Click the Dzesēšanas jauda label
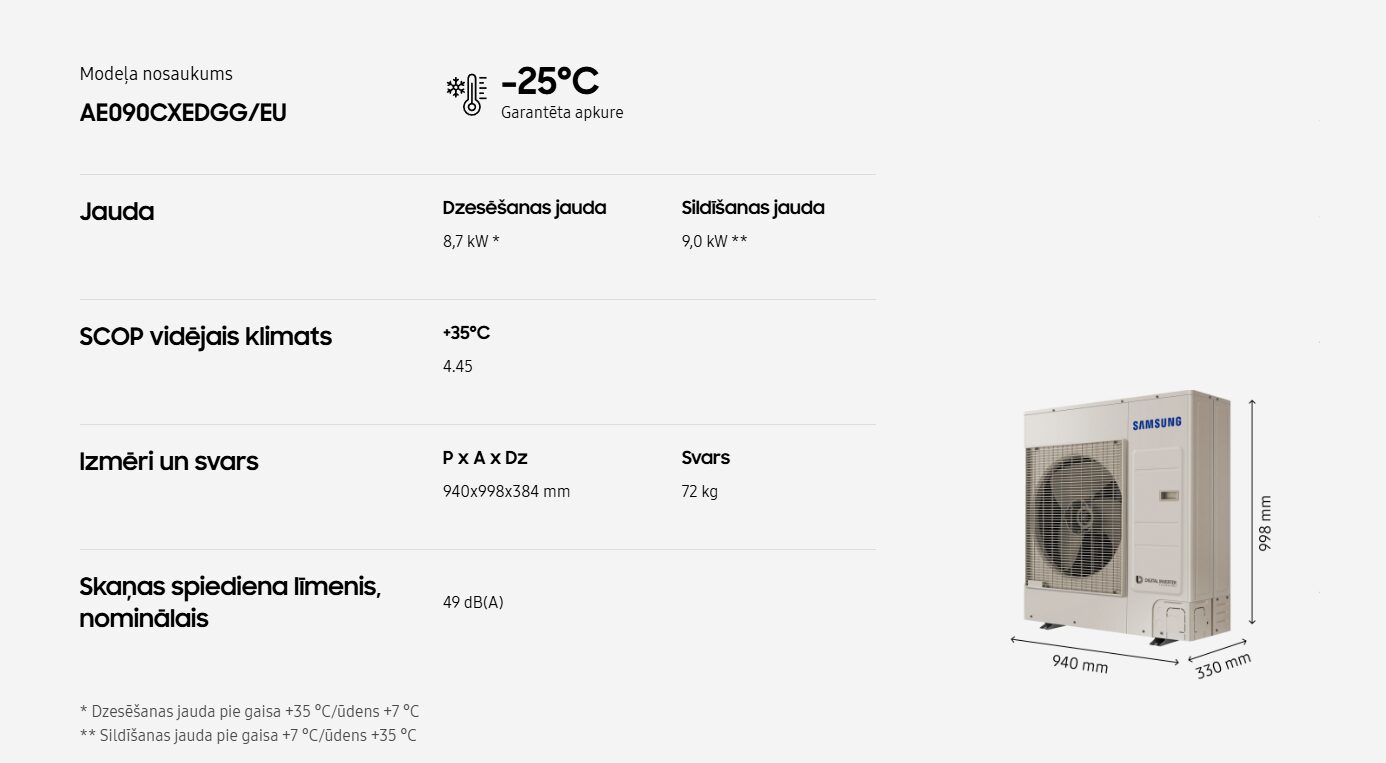1386x763 pixels. [524, 208]
